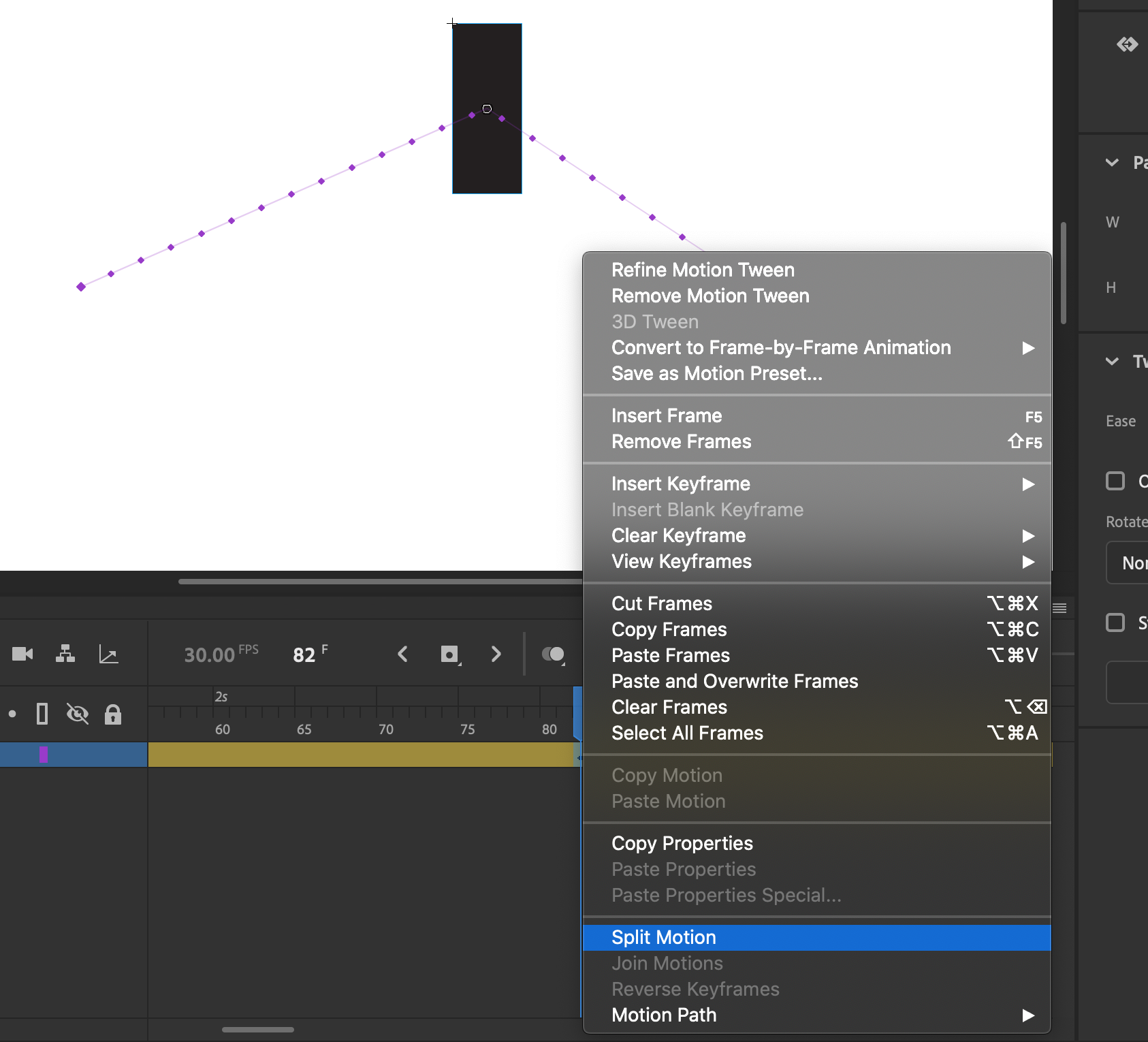Hide all layers with the eye toggle
The width and height of the screenshot is (1148, 1042).
click(78, 714)
